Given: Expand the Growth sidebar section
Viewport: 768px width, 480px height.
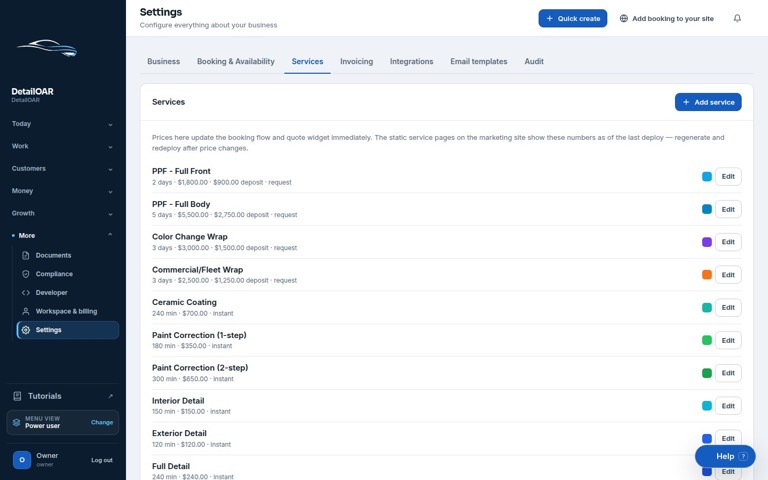Looking at the screenshot, I should coord(62,213).
